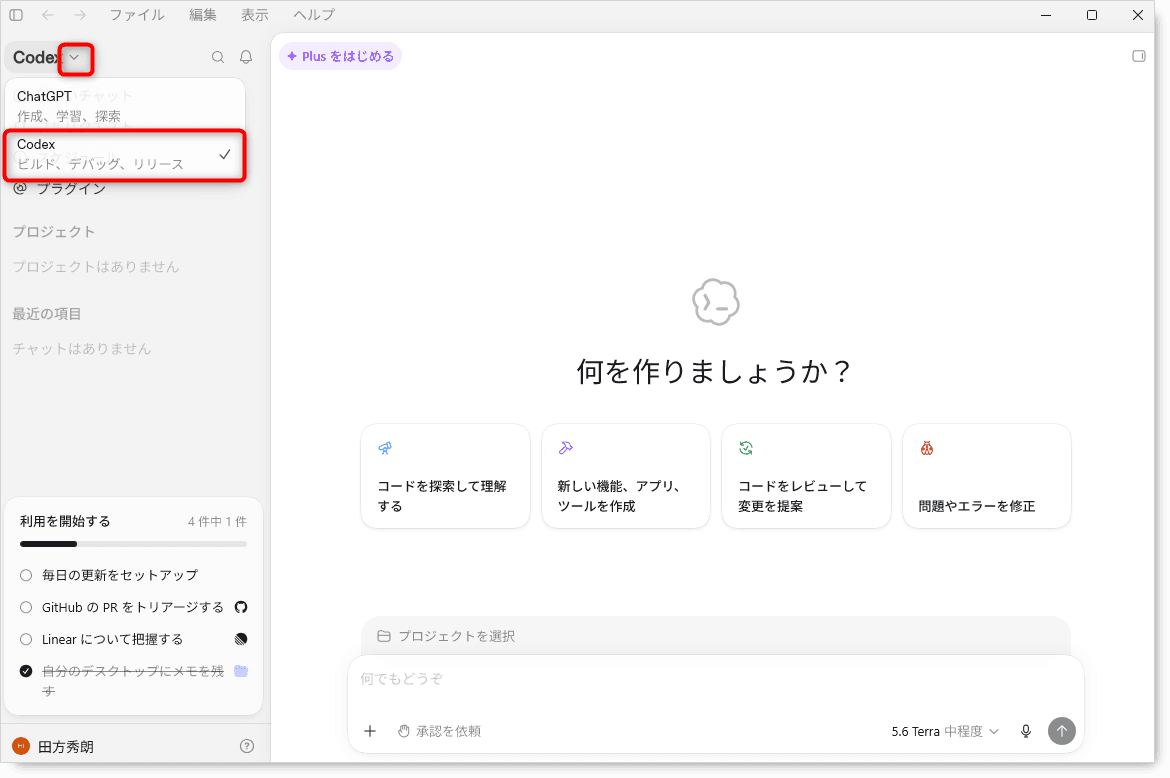The width and height of the screenshot is (1170, 778).
Task: Select the Linear について把握する circle
Action: point(26,639)
